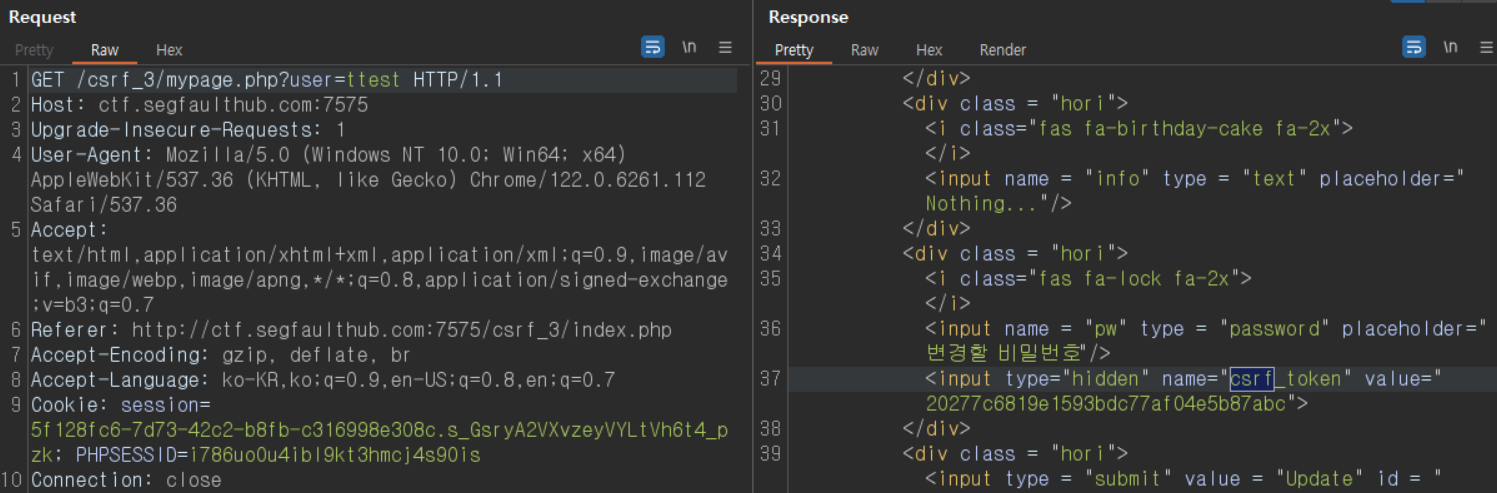Click the Accept-Language: ko-KR header line
The image size is (1497, 493).
coord(323,379)
